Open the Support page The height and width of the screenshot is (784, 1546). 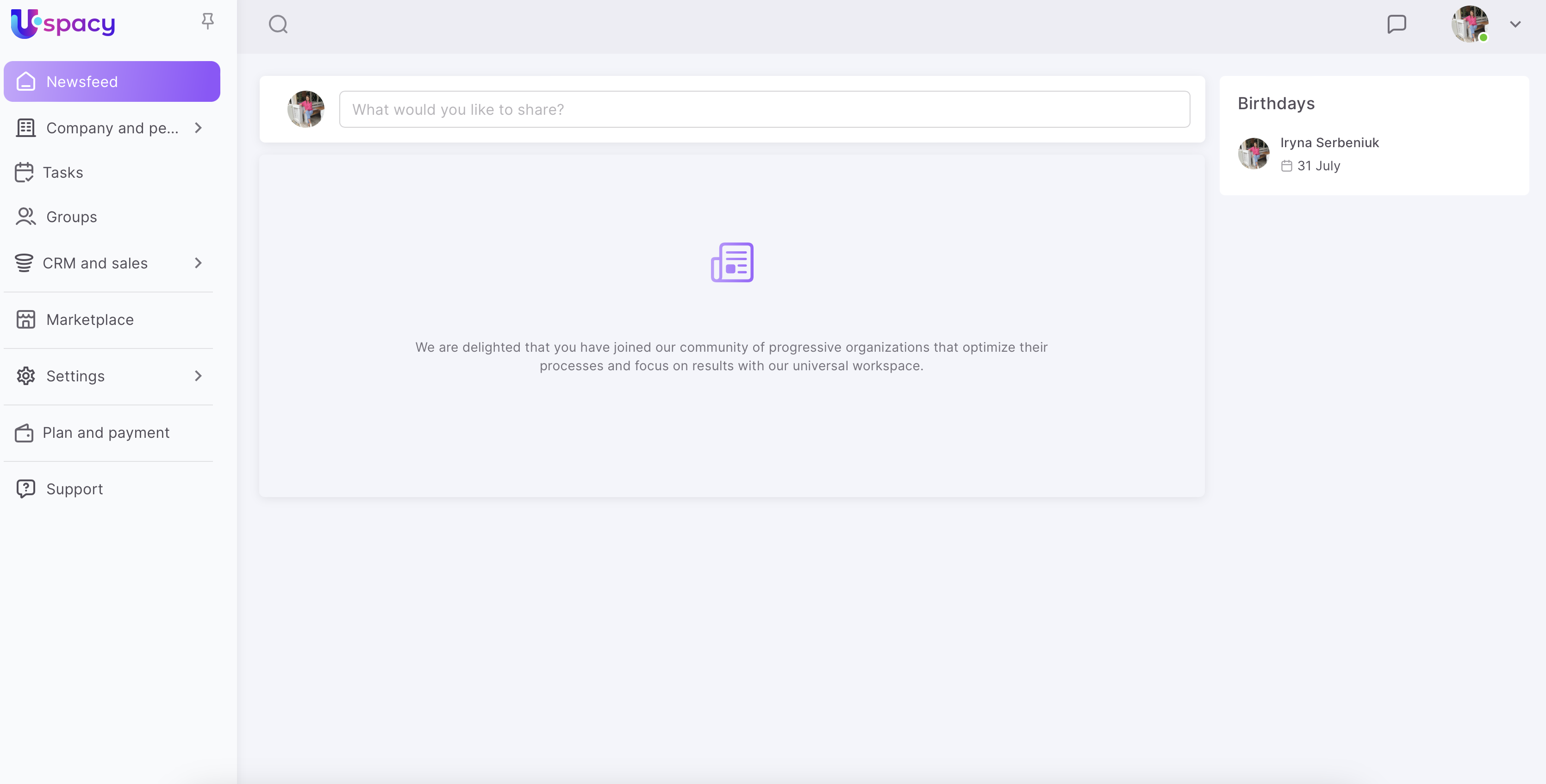click(75, 489)
